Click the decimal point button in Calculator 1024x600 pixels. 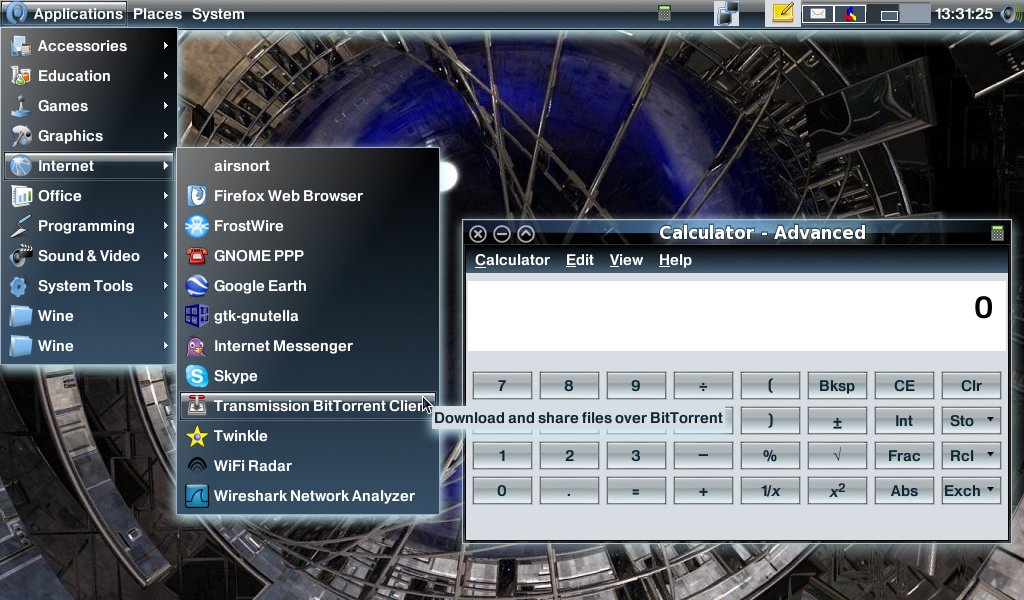[569, 491]
